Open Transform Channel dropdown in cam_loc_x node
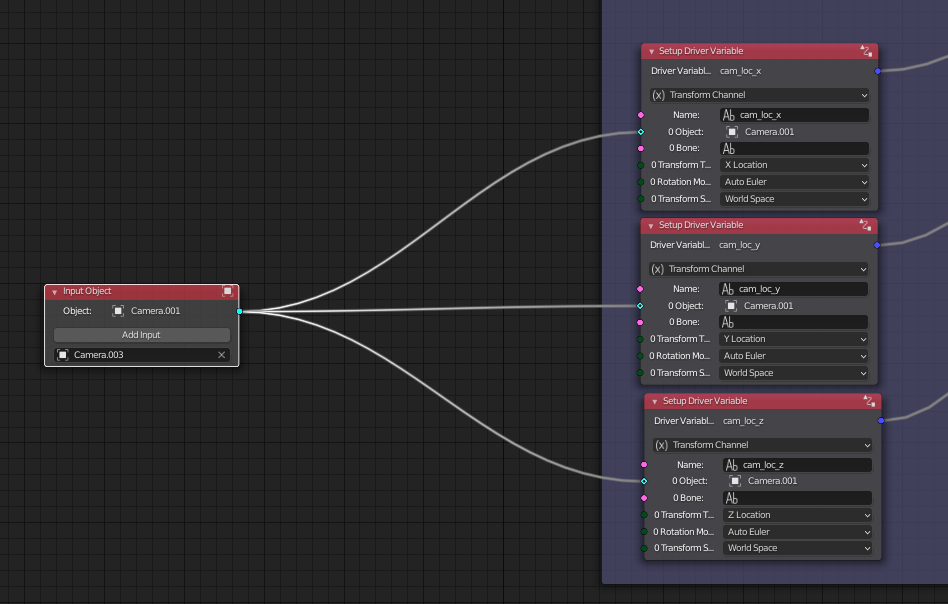The height and width of the screenshot is (604, 948). (x=760, y=95)
